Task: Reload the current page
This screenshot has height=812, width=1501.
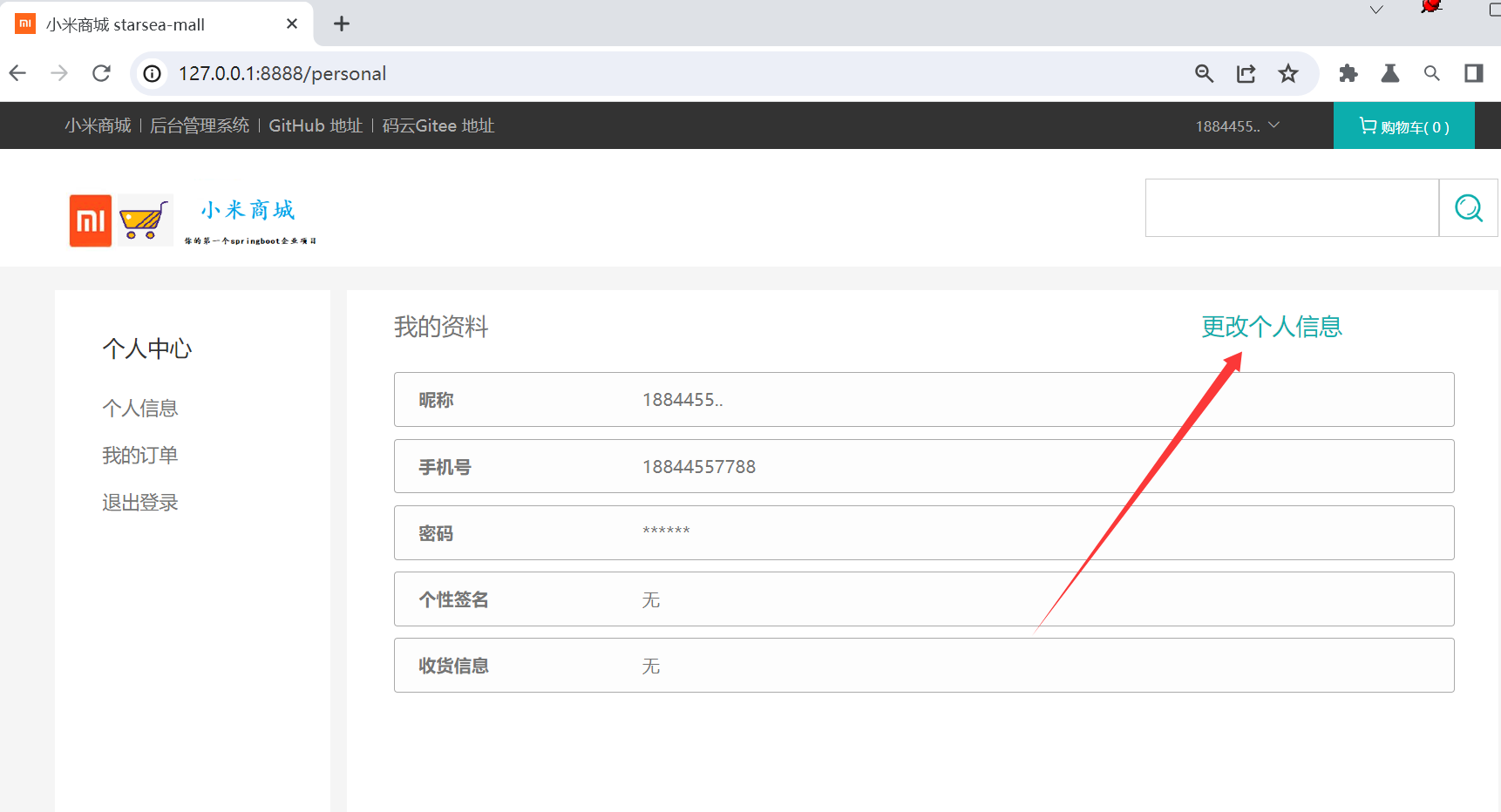Action: pyautogui.click(x=102, y=73)
